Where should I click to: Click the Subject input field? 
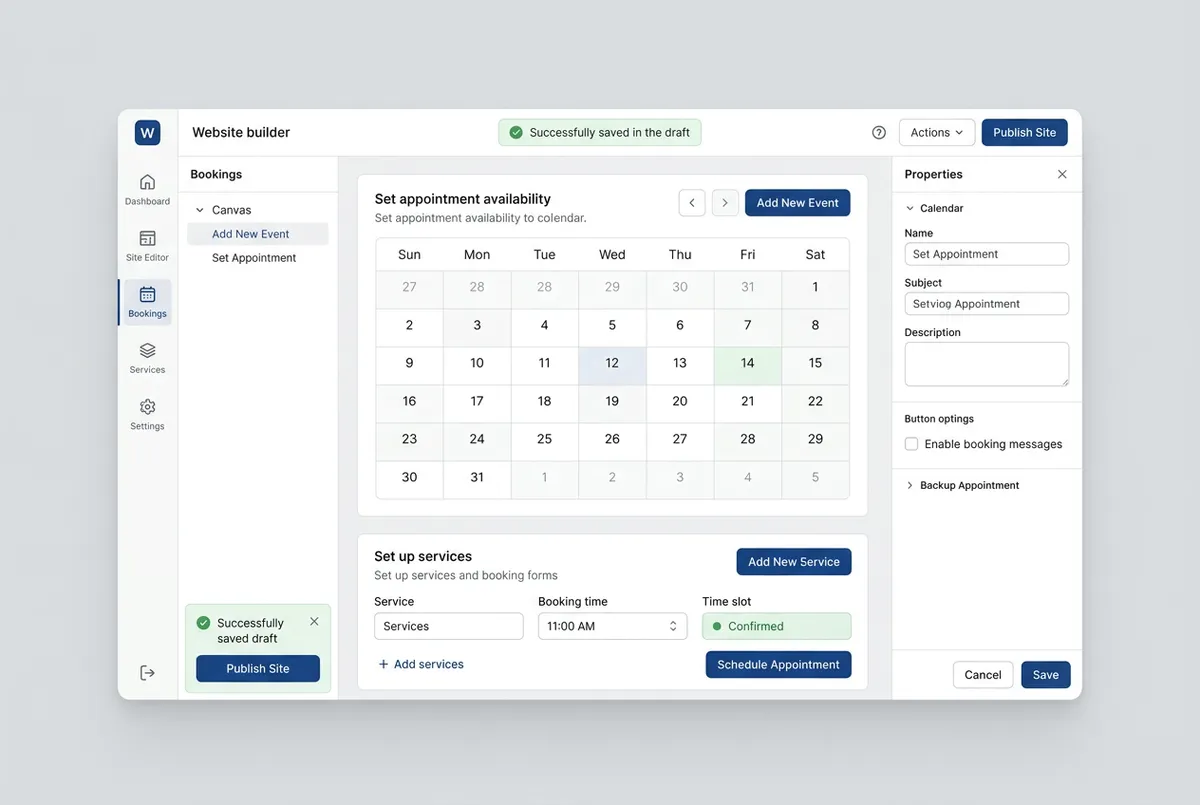point(987,304)
